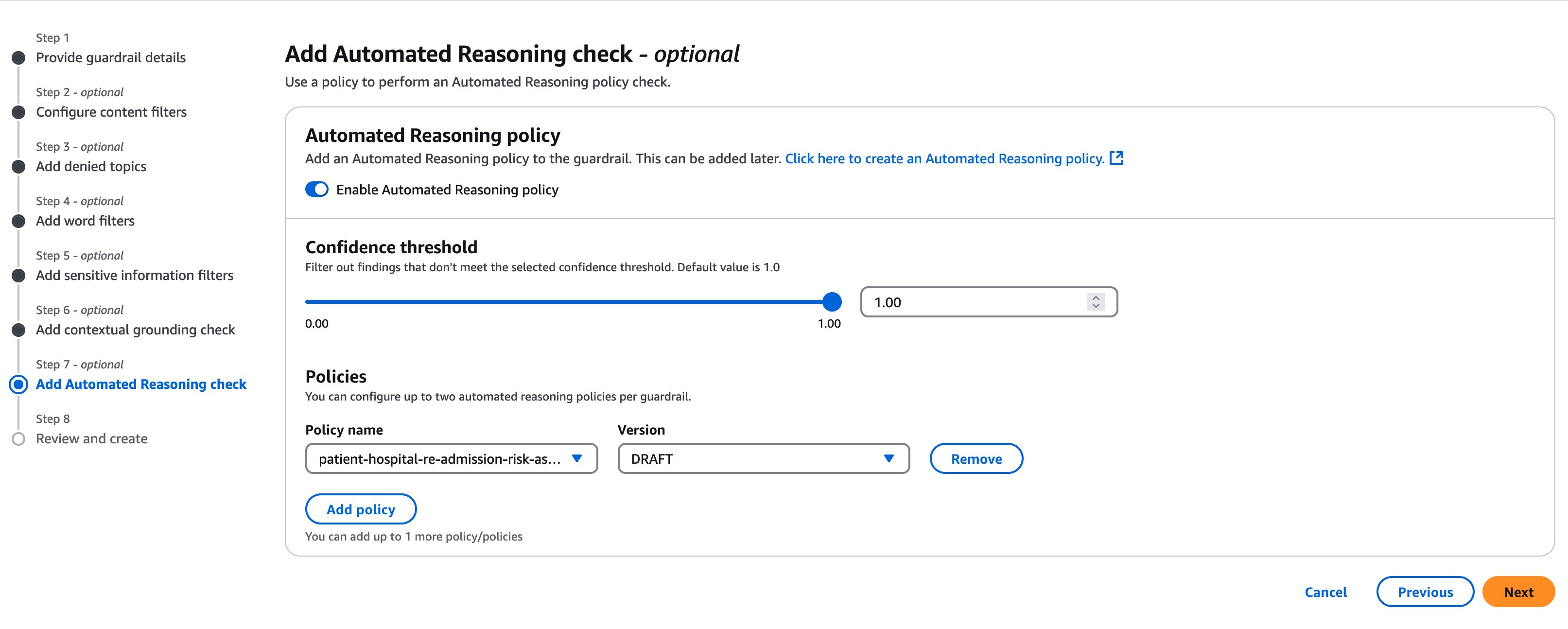The width and height of the screenshot is (1568, 629).
Task: Navigate to Add denied topics step
Action: click(91, 166)
